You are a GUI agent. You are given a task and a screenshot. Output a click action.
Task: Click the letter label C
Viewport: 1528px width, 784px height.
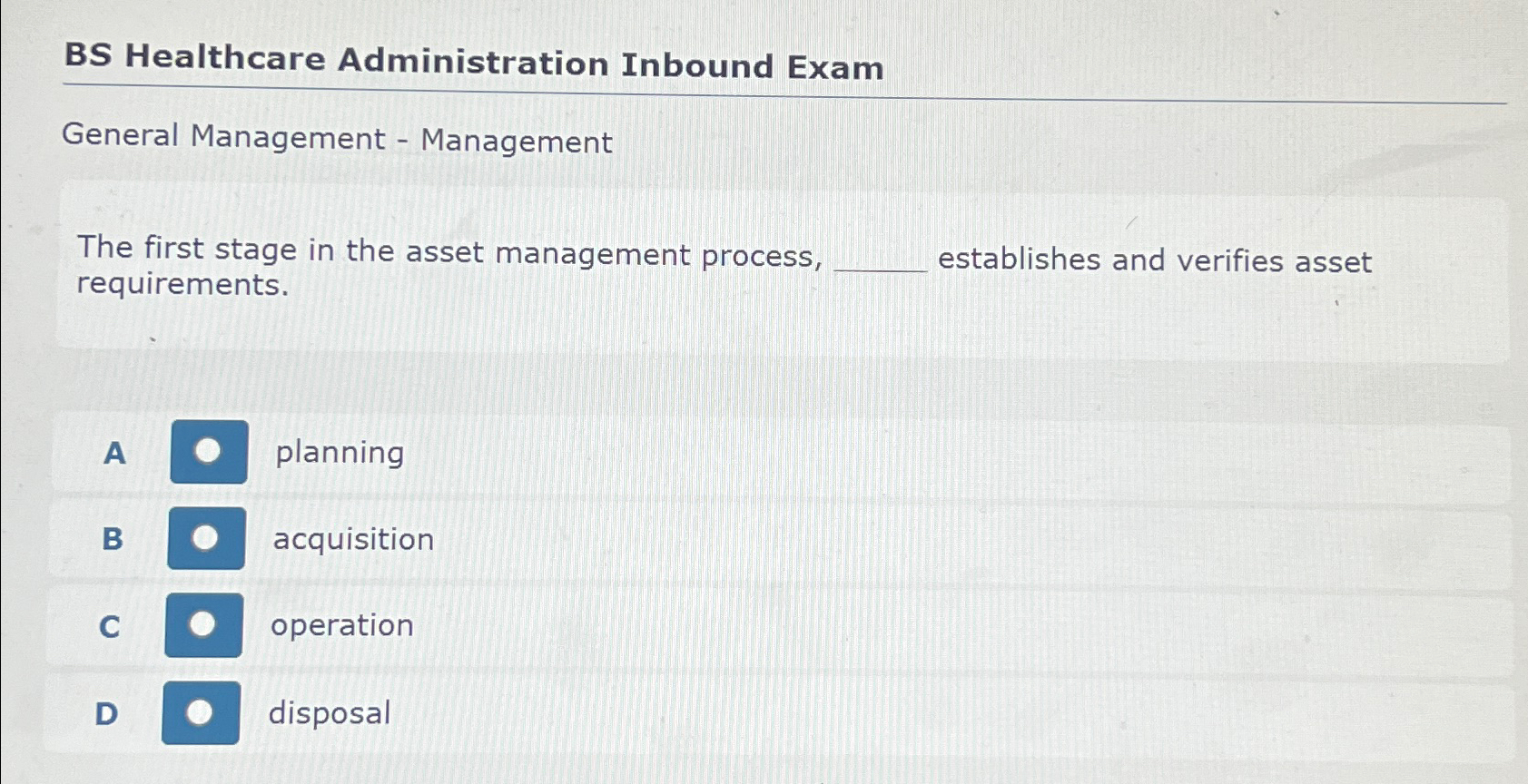click(109, 625)
